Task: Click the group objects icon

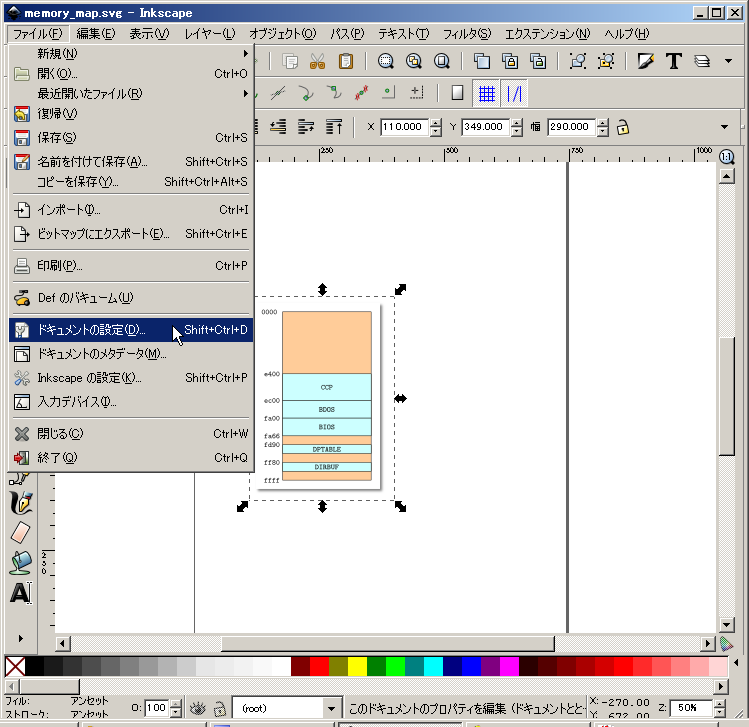Action: point(578,61)
